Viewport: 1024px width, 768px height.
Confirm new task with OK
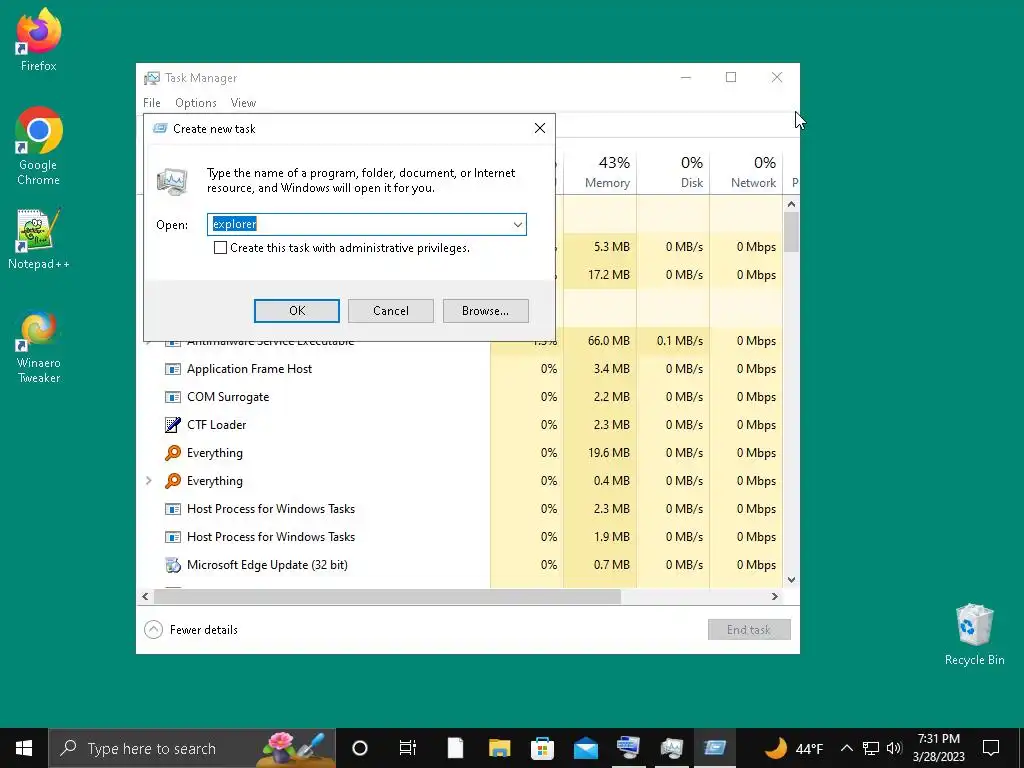[296, 311]
